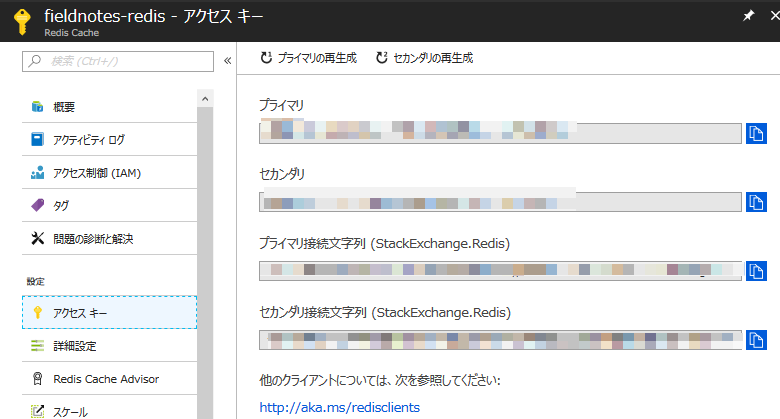Screen dimensions: 780x419
Task: Pin the blade using the pushpin icon
Action: pos(748,15)
